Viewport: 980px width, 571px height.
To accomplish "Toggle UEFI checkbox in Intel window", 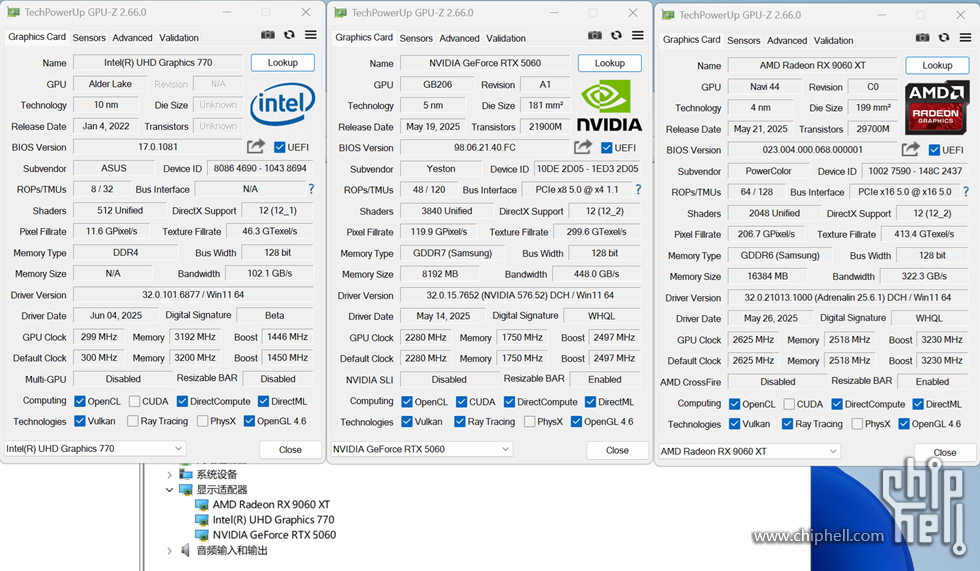I will (x=279, y=147).
